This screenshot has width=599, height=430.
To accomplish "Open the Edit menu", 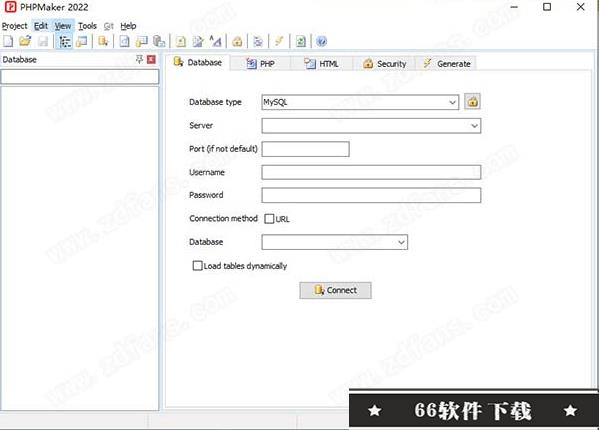I will (x=41, y=26).
